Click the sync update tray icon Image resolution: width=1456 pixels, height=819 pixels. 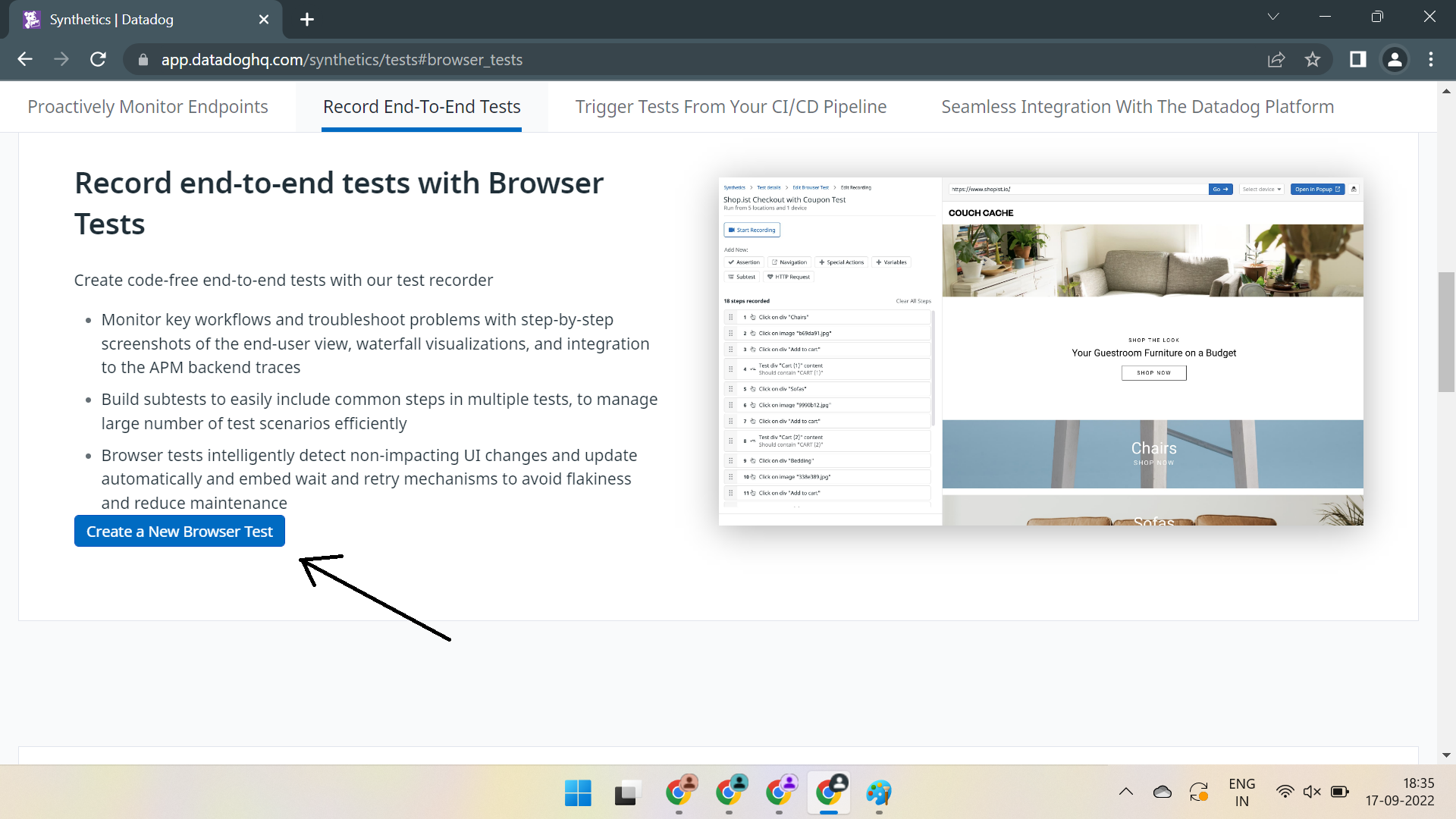(1199, 792)
